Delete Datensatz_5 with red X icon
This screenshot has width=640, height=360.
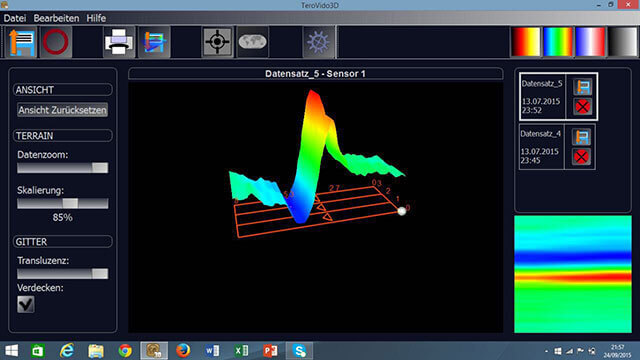pyautogui.click(x=582, y=107)
